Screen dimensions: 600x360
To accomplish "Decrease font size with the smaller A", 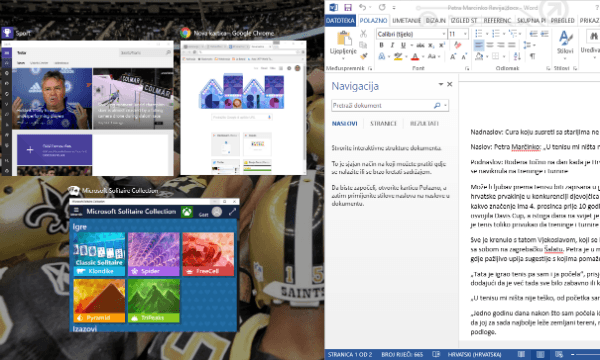I will 464,57.
